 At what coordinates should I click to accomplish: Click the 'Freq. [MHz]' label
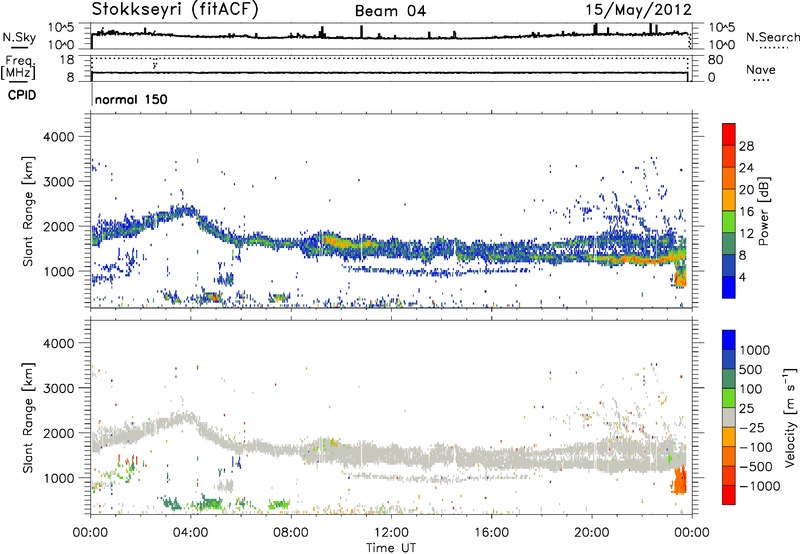point(18,68)
